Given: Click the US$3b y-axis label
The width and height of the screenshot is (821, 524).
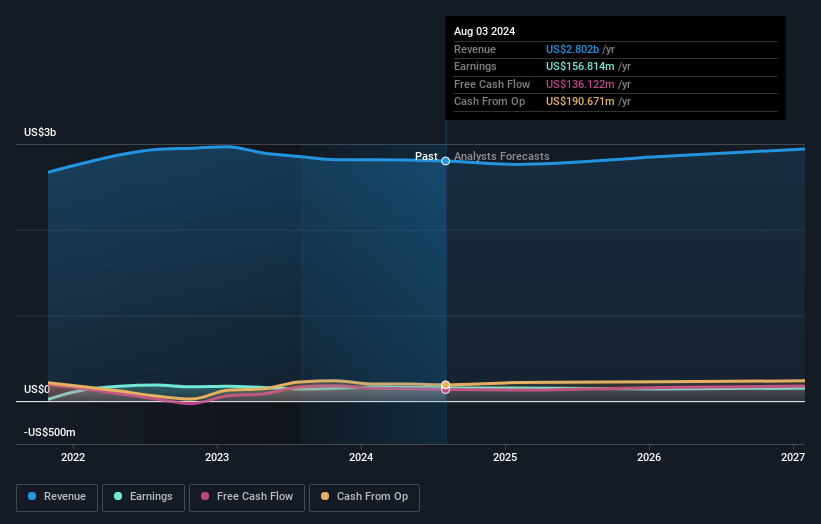Looking at the screenshot, I should point(40,132).
